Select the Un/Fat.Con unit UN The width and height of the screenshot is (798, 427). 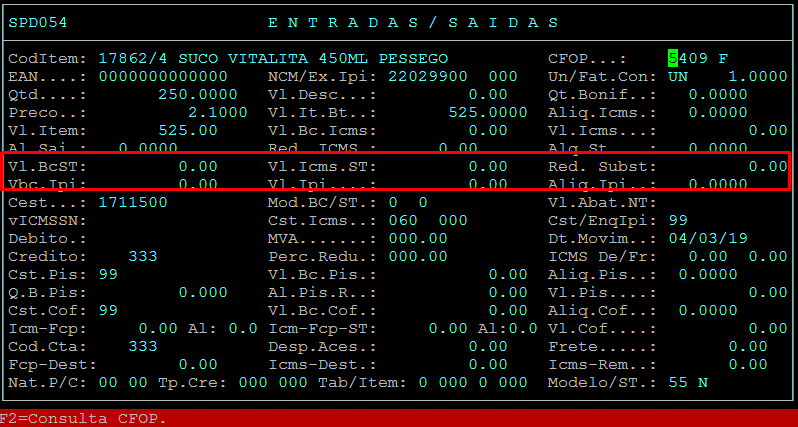(678, 76)
